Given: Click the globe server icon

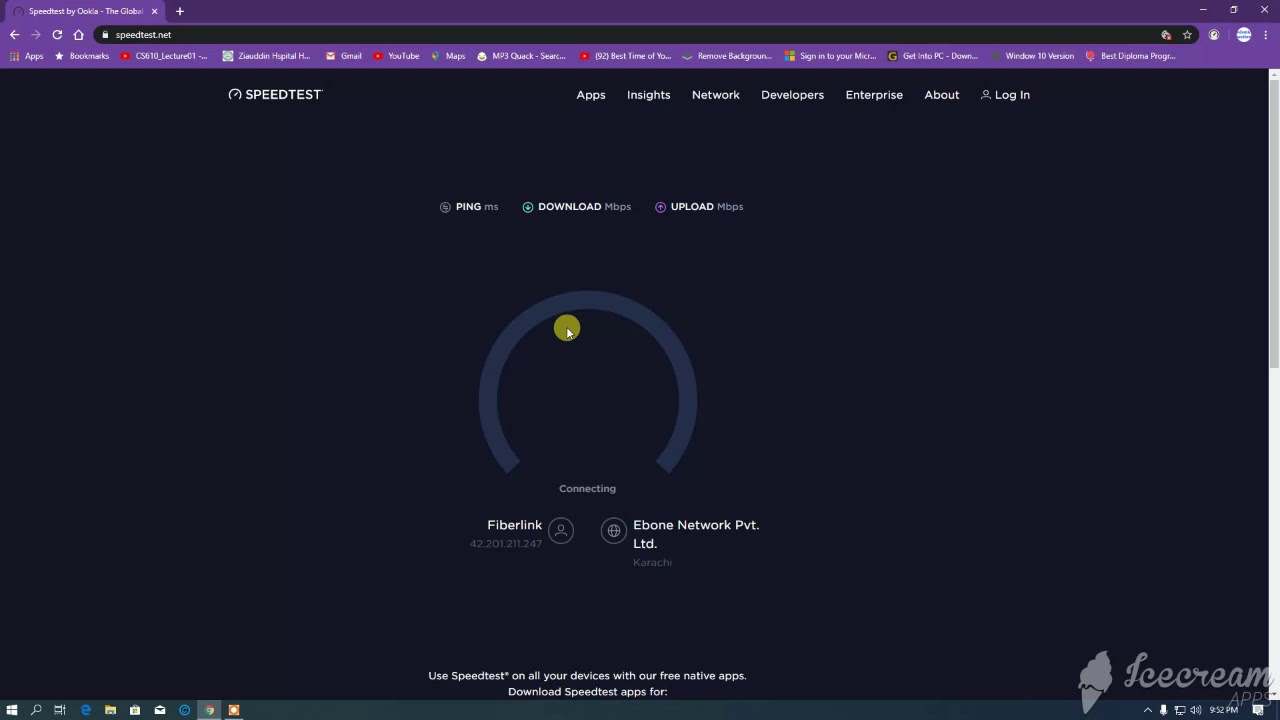Looking at the screenshot, I should click(x=614, y=531).
